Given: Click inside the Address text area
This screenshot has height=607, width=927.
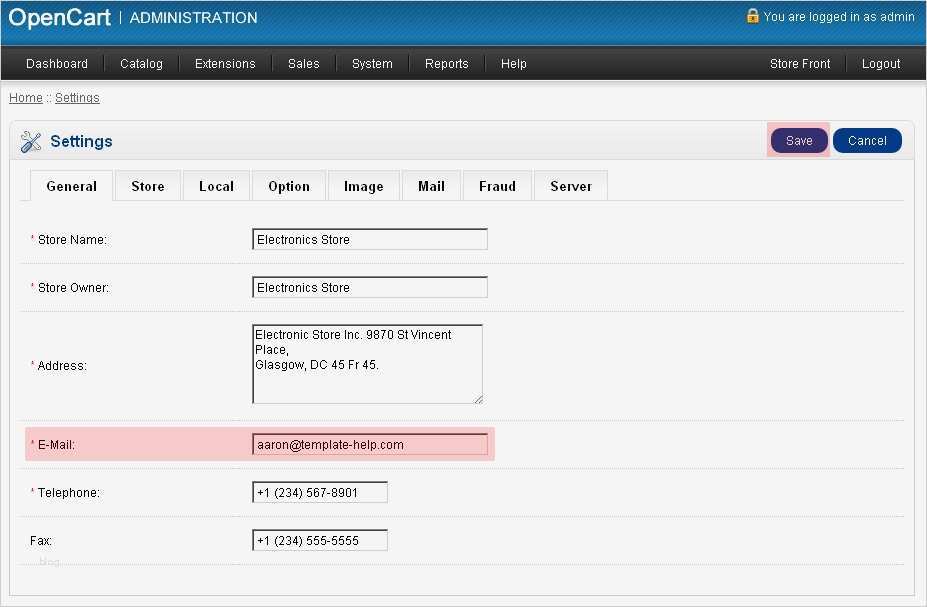Looking at the screenshot, I should tap(368, 364).
